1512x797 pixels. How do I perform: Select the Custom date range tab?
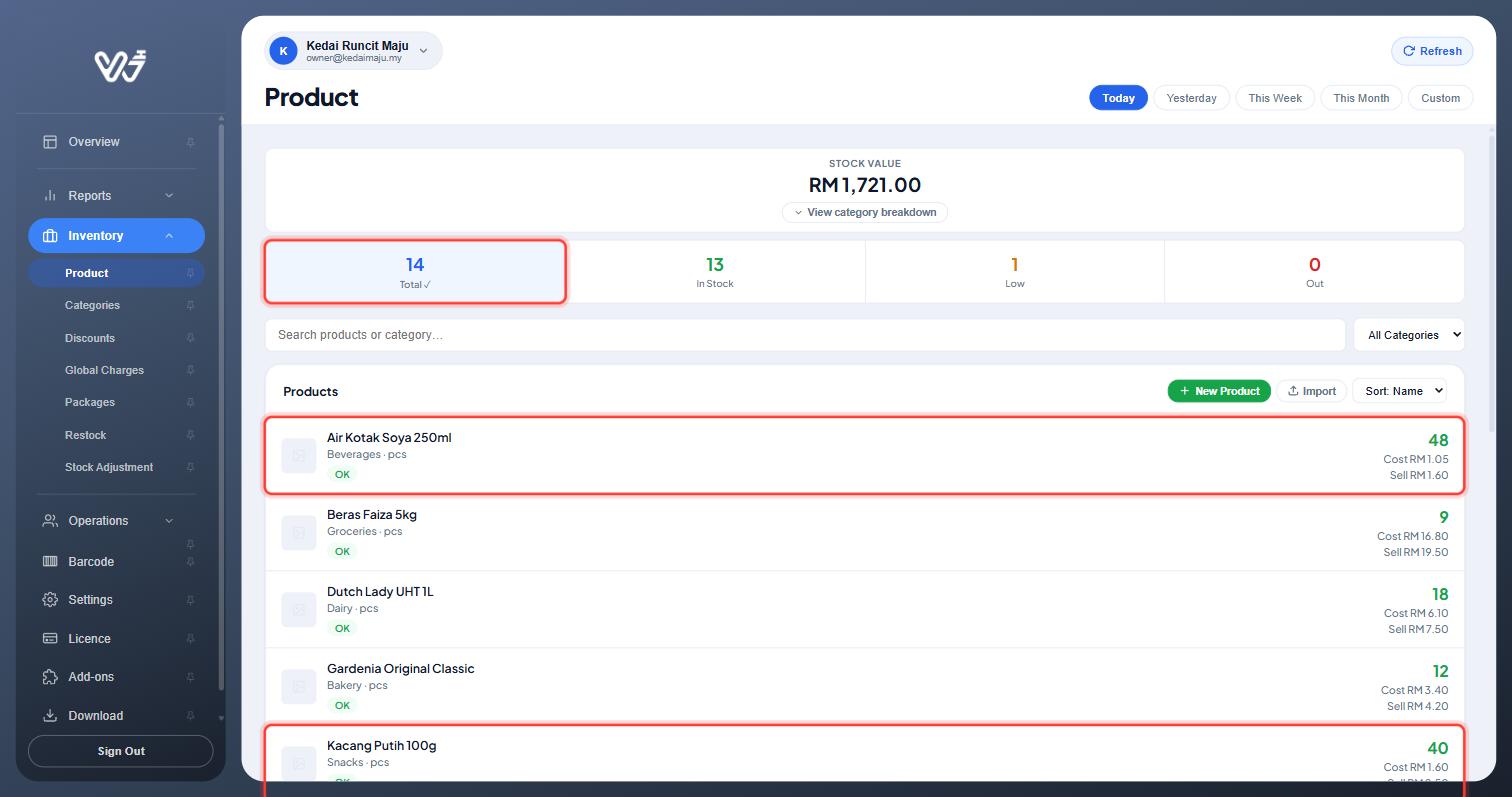coord(1440,98)
